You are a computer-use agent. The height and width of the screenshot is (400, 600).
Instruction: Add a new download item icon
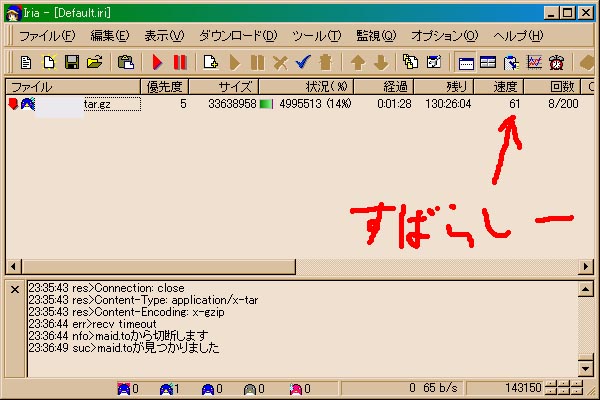point(210,62)
